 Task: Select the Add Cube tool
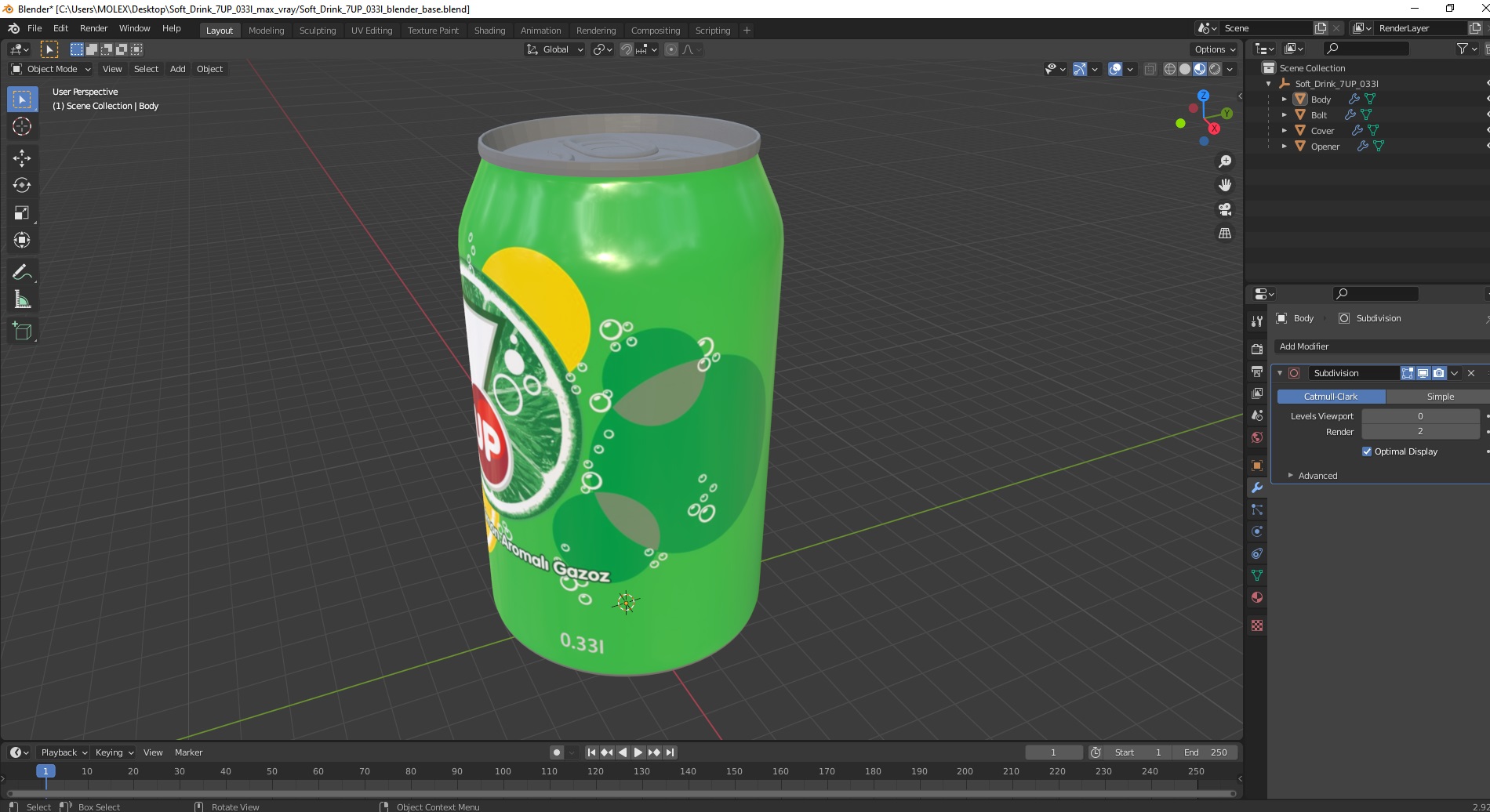click(x=22, y=331)
